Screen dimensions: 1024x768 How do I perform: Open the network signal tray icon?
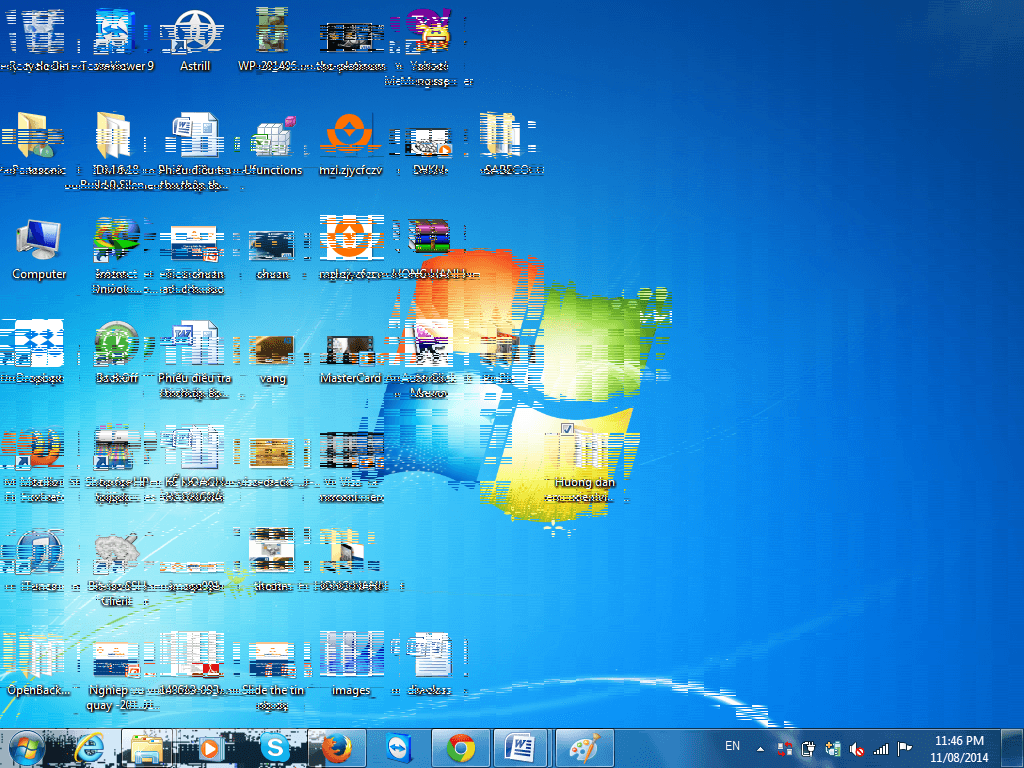point(881,748)
